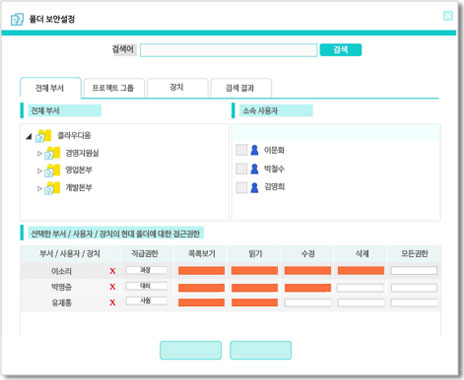
Task: Click the user name 김영희
Action: 274,187
